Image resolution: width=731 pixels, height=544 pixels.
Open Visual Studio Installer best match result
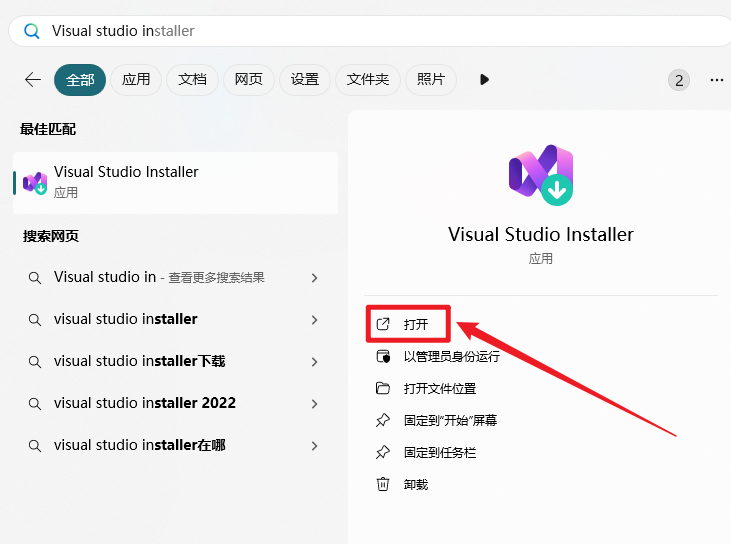point(175,183)
